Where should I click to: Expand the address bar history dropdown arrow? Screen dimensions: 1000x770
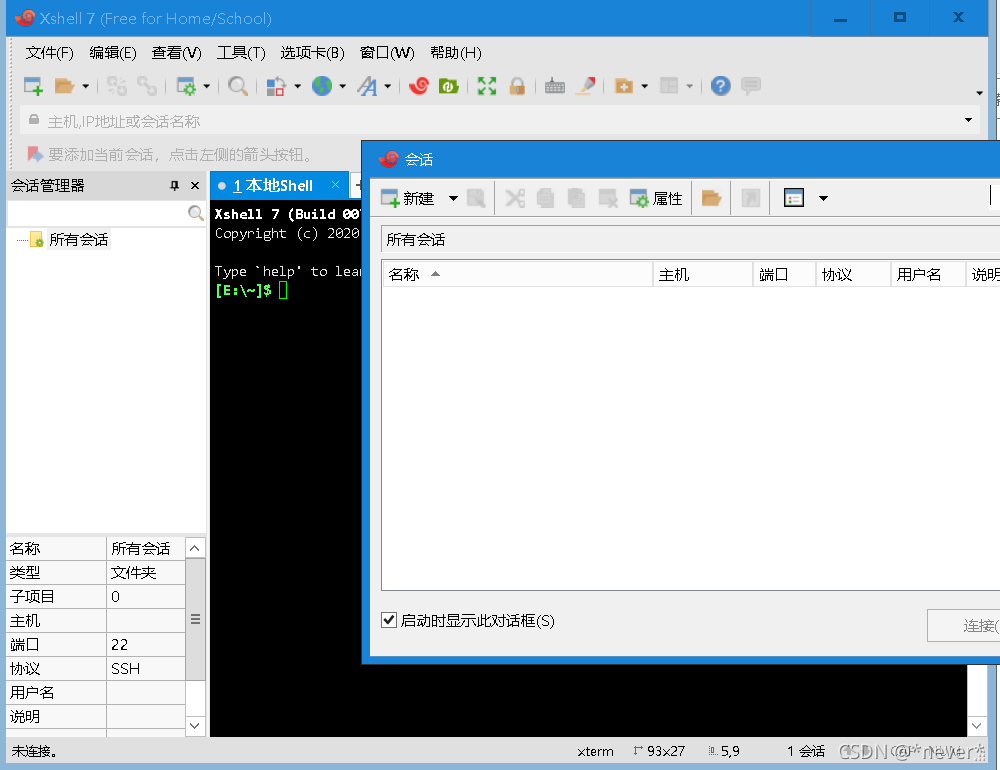tap(968, 121)
